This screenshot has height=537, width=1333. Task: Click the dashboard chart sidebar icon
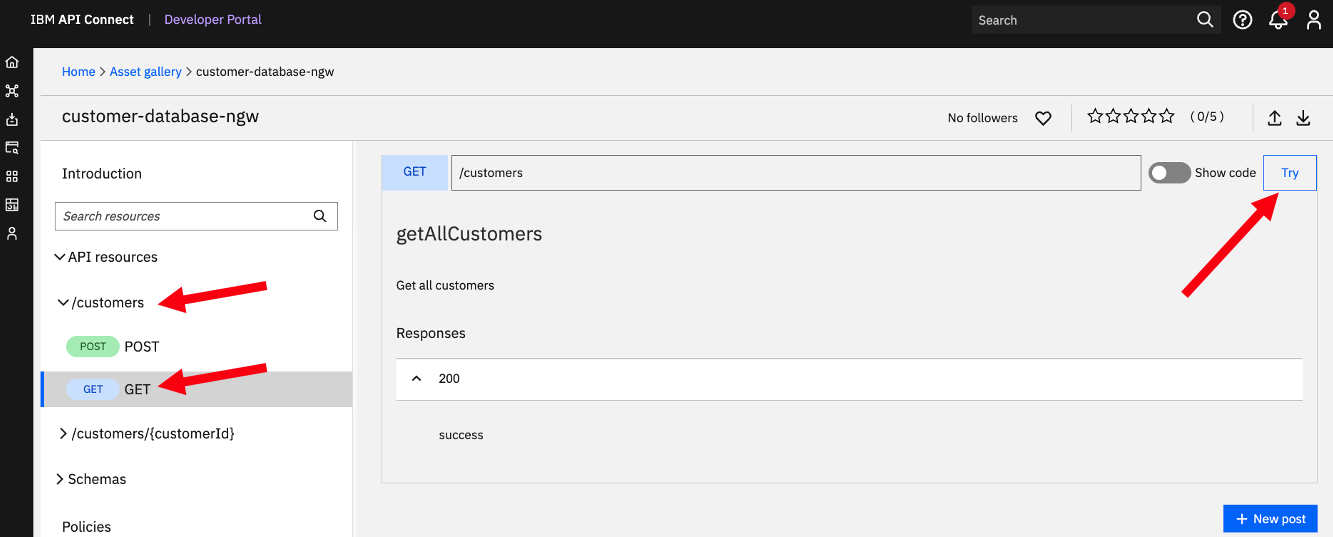tap(12, 205)
